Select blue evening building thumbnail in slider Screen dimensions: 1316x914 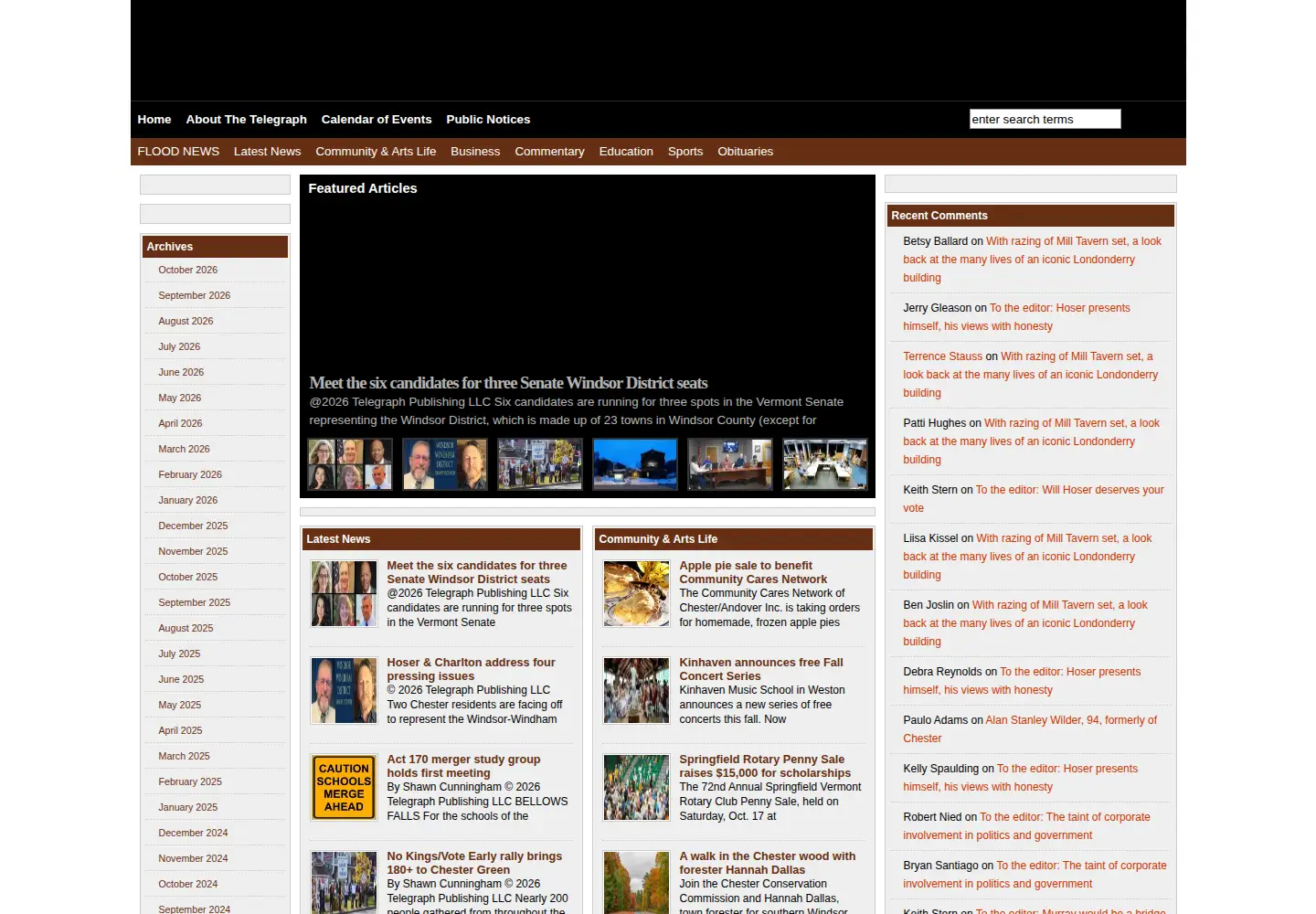click(x=635, y=464)
